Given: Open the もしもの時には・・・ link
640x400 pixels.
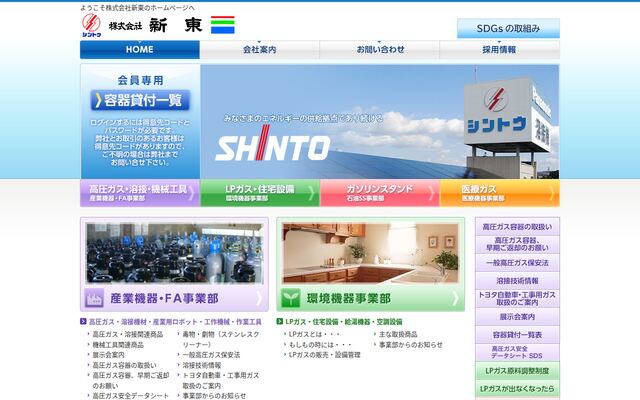Looking at the screenshot, I should point(320,345).
